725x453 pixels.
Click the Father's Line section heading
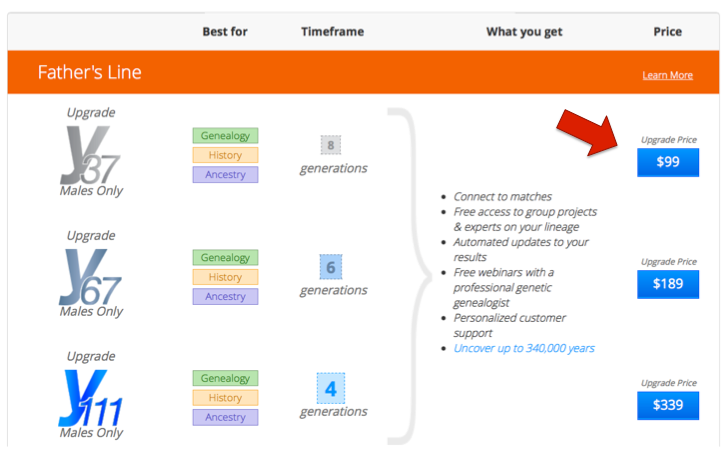click(x=89, y=73)
